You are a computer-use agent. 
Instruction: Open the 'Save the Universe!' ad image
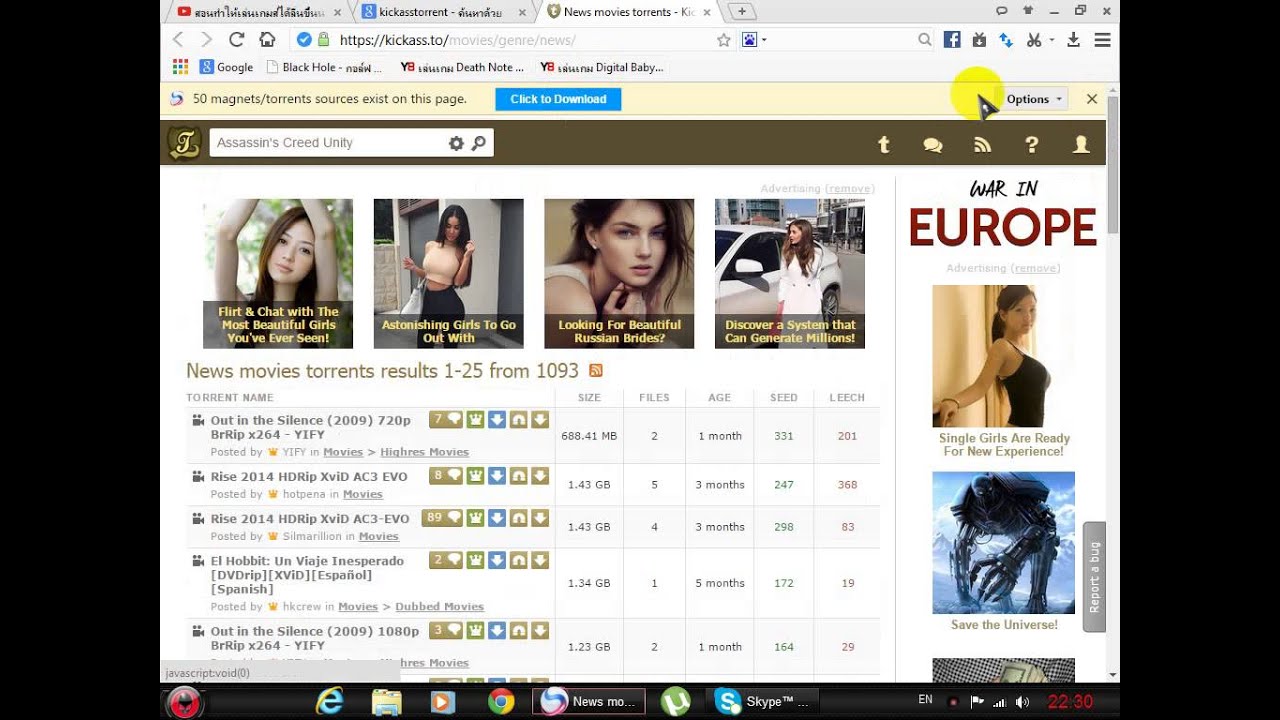point(1004,543)
